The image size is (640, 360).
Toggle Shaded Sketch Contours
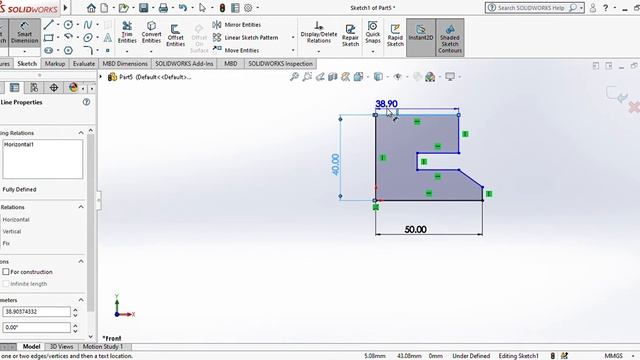450,37
